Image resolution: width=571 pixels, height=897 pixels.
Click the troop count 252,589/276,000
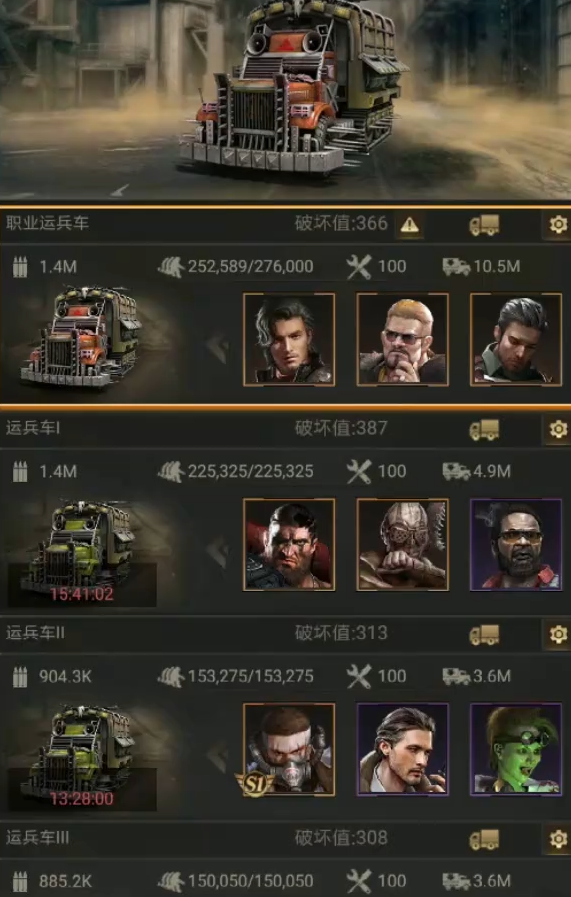pyautogui.click(x=250, y=267)
